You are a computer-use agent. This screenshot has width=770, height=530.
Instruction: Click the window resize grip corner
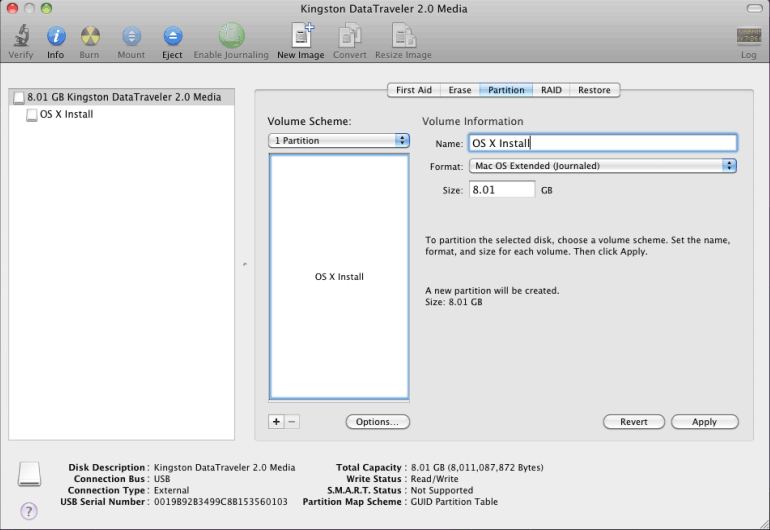tap(764, 524)
